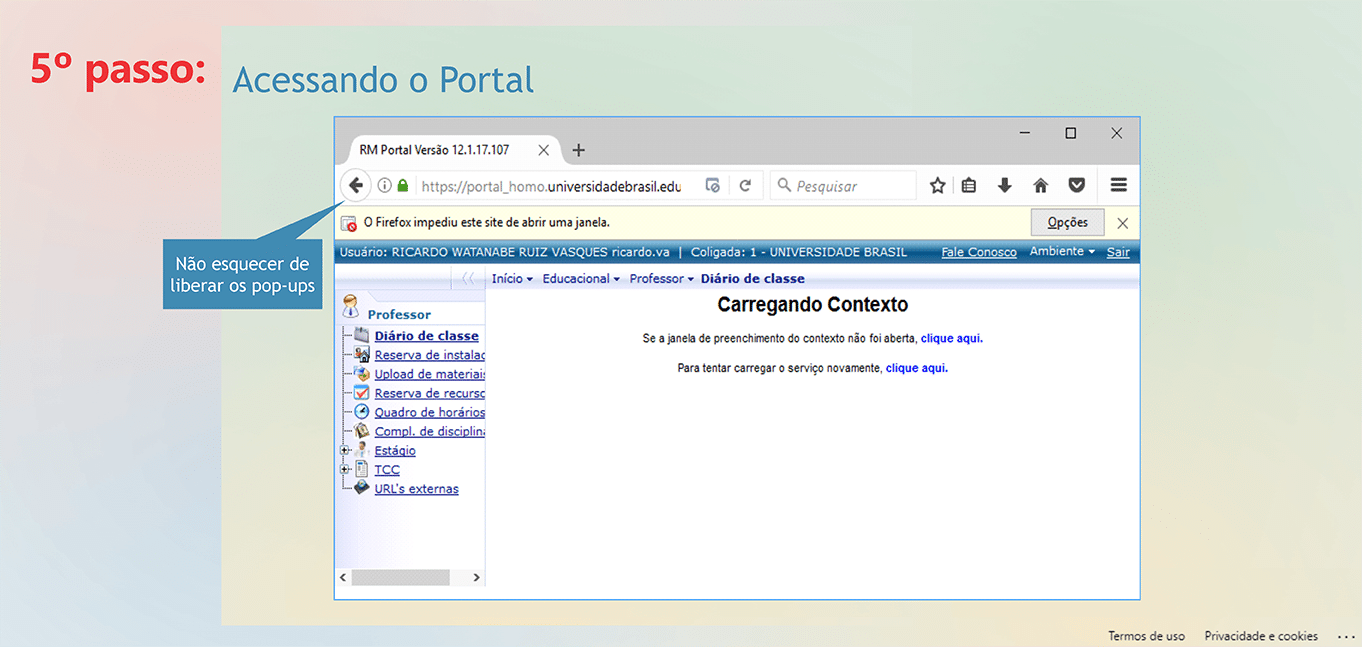Go to home page via house icon
The height and width of the screenshot is (647, 1362).
(x=1041, y=185)
